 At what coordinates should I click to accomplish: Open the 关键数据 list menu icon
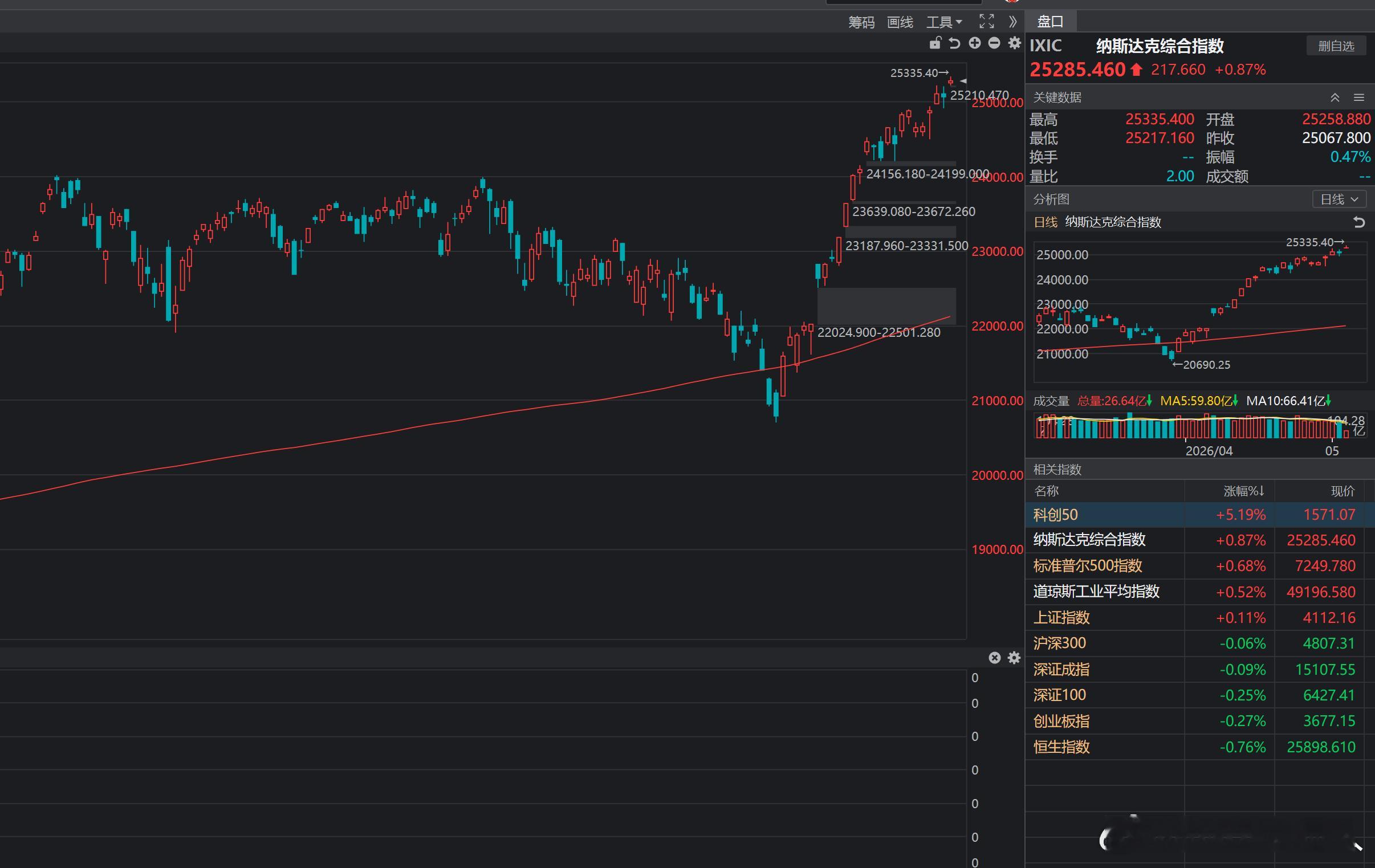[1359, 97]
